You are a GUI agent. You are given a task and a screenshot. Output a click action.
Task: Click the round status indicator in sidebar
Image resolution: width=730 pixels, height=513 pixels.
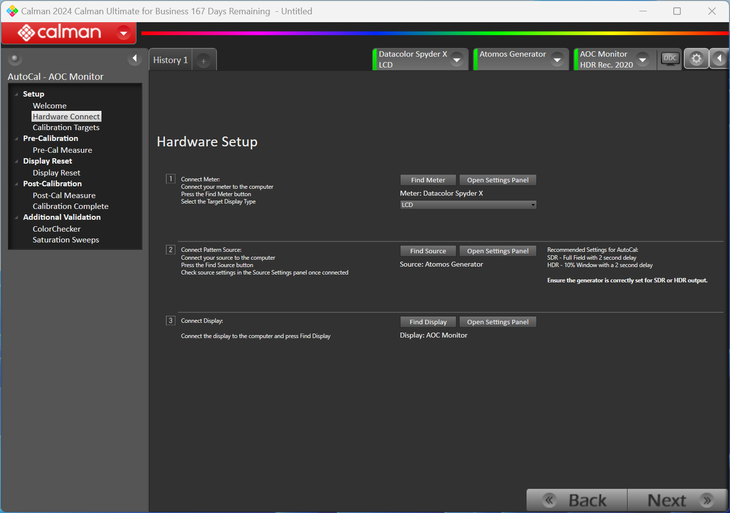pos(14,59)
